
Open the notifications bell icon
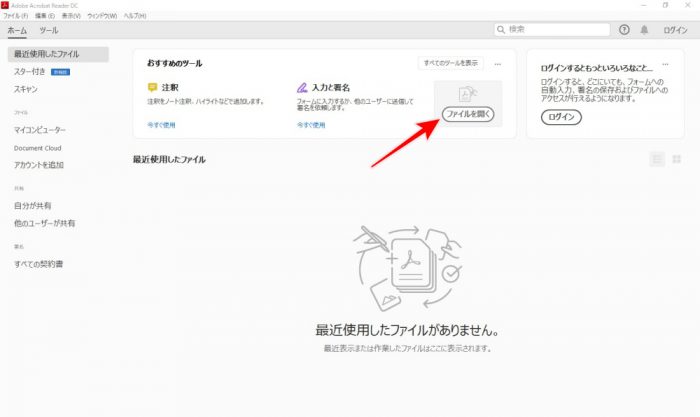point(644,30)
